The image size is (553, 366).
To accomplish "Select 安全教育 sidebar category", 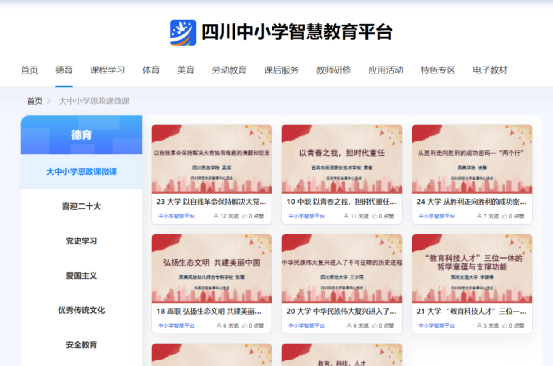I will [81, 344].
